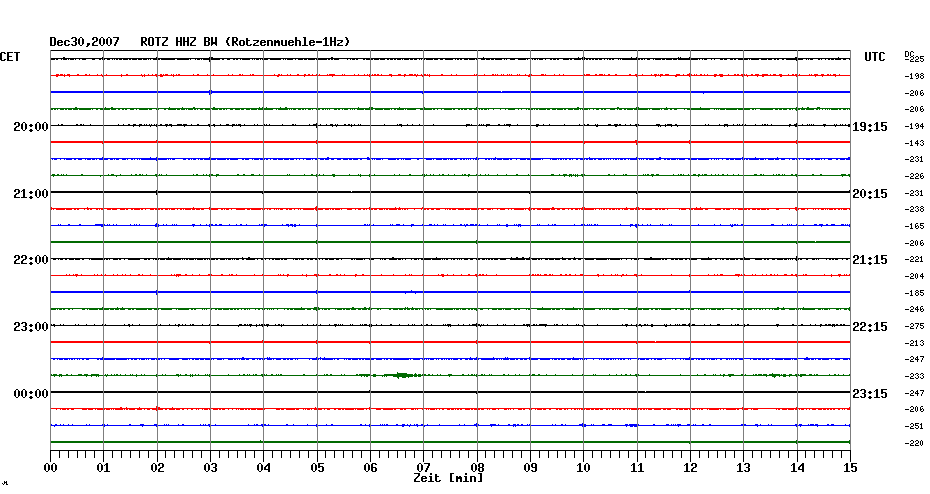
Task: Click the UTC time zone label
Action: (x=875, y=57)
